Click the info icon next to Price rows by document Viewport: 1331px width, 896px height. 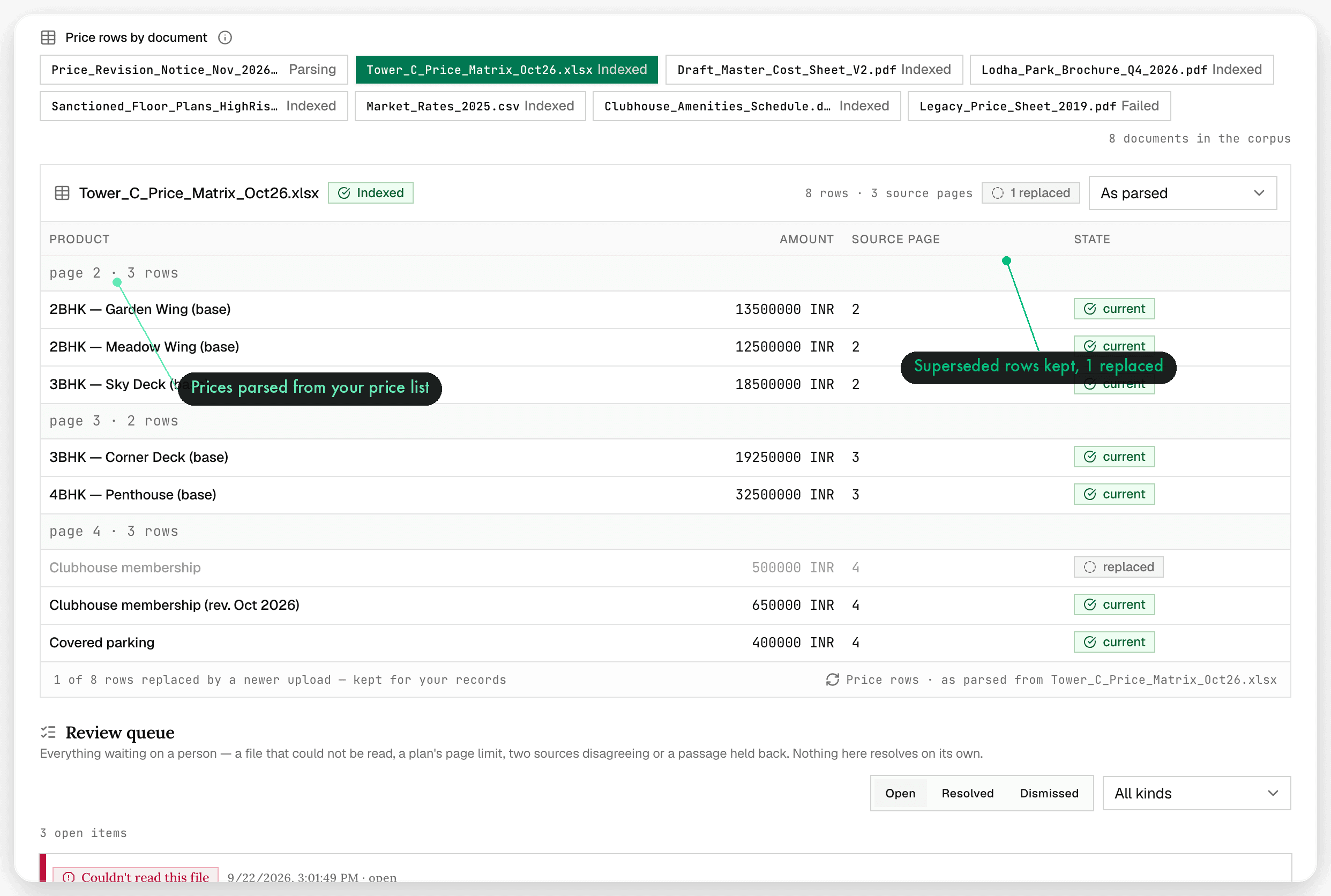(x=225, y=38)
